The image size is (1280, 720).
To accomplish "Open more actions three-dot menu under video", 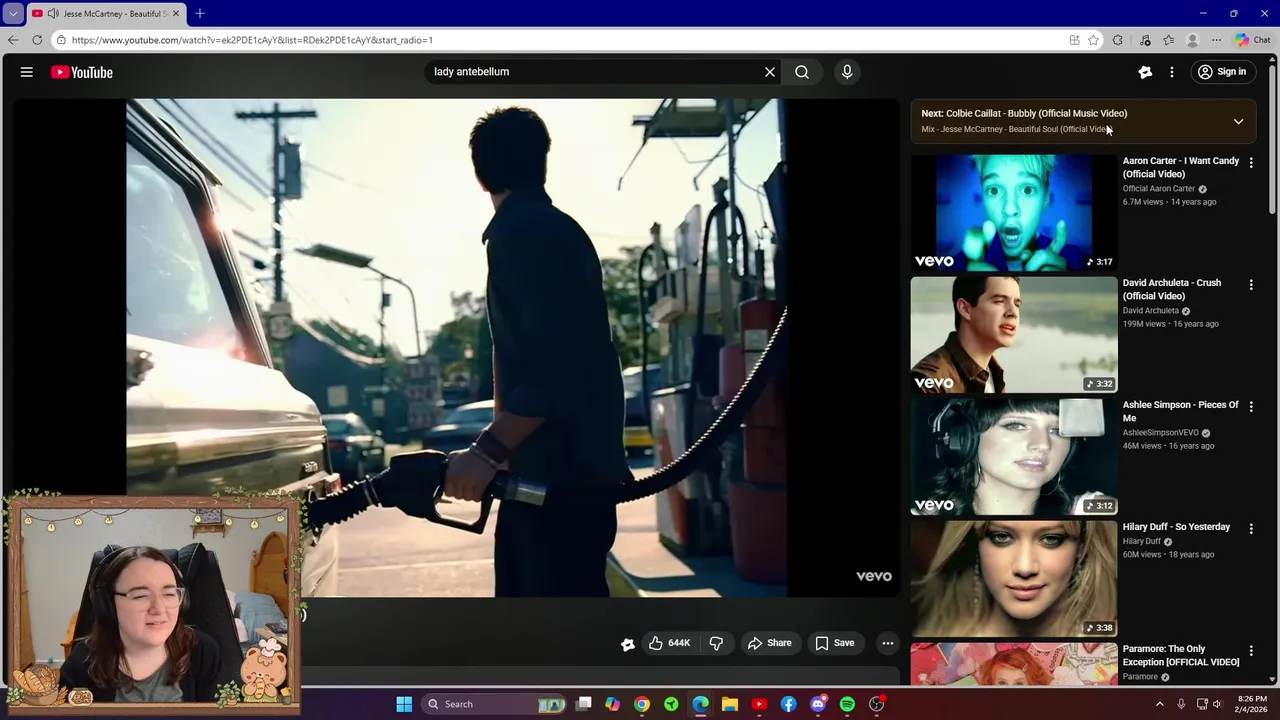I will pos(888,643).
